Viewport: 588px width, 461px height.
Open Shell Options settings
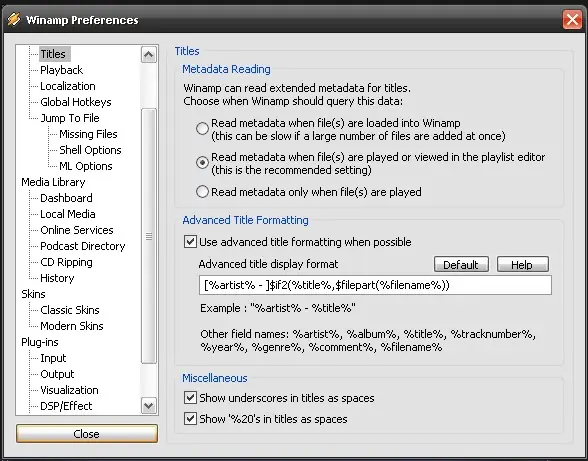(90, 150)
